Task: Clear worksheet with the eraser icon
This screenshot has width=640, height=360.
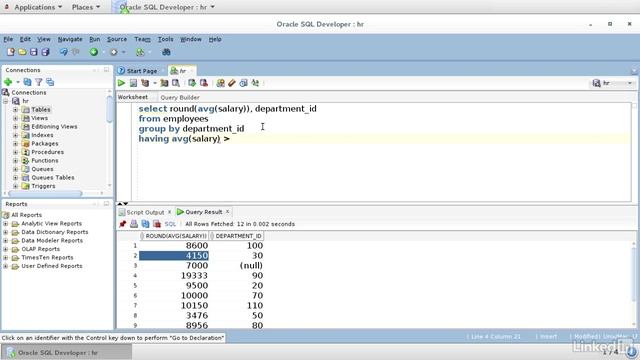Action: pos(232,83)
